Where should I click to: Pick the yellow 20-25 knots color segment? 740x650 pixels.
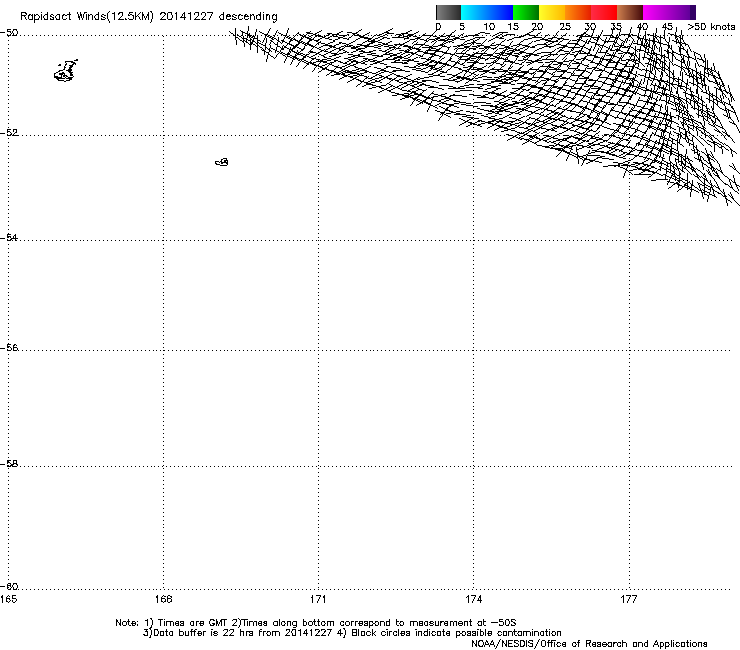click(552, 12)
